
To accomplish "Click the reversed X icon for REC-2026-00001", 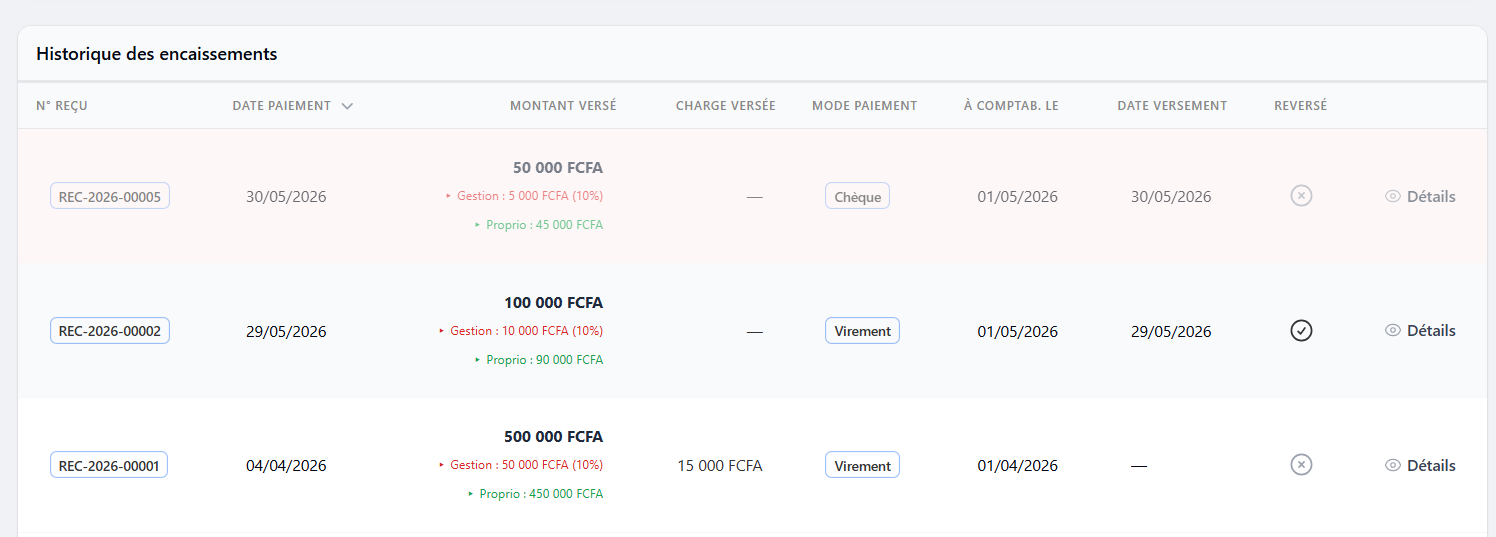I will point(1300,465).
